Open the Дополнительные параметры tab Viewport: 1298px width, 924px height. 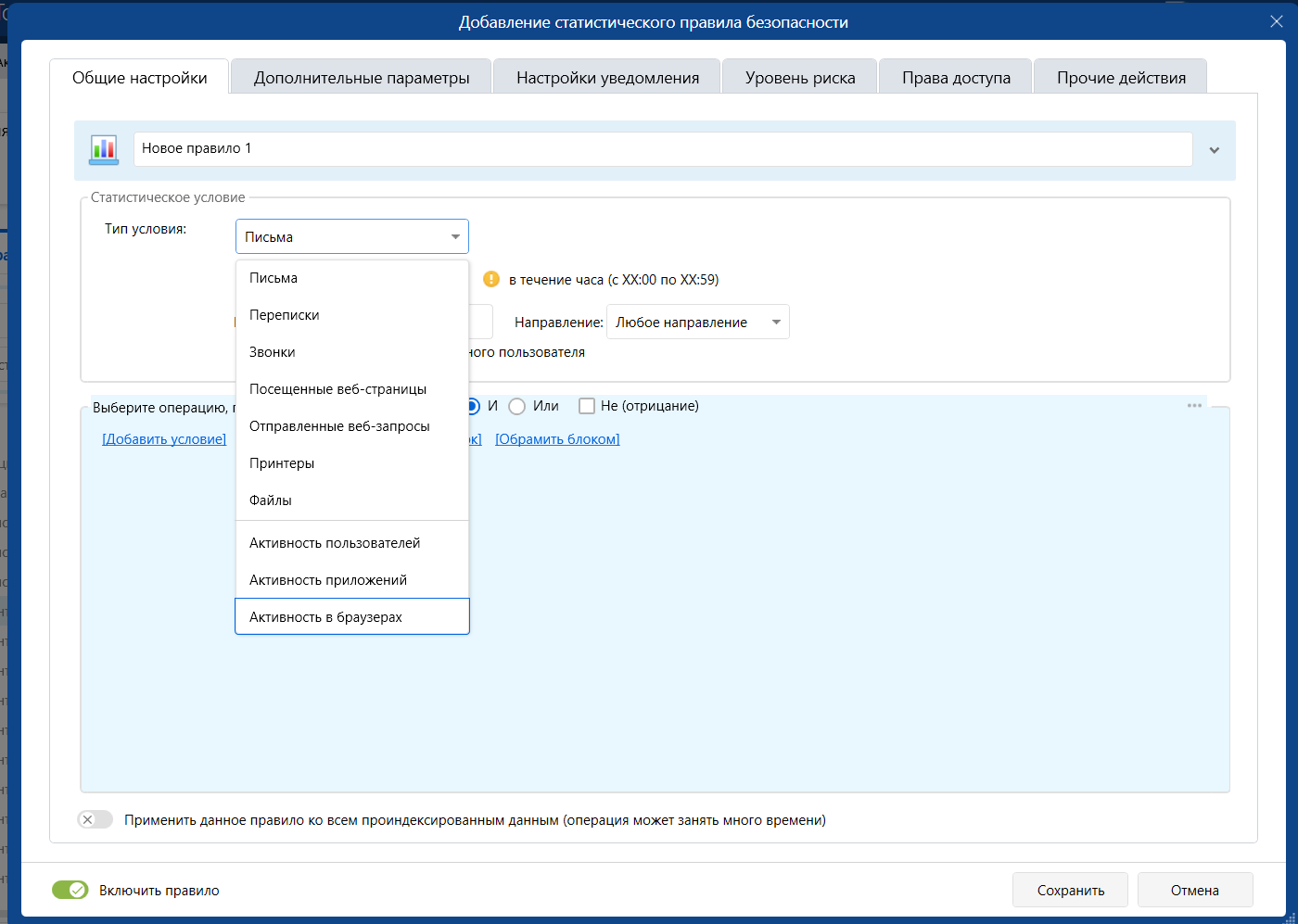[362, 78]
